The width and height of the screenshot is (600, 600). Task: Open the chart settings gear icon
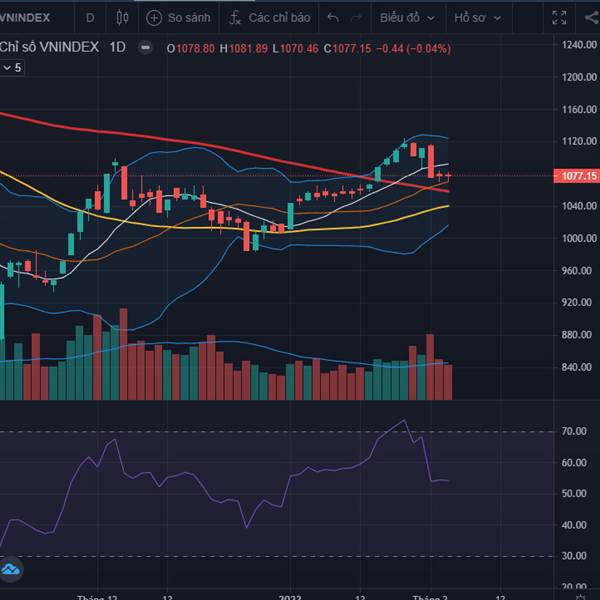click(x=581, y=597)
